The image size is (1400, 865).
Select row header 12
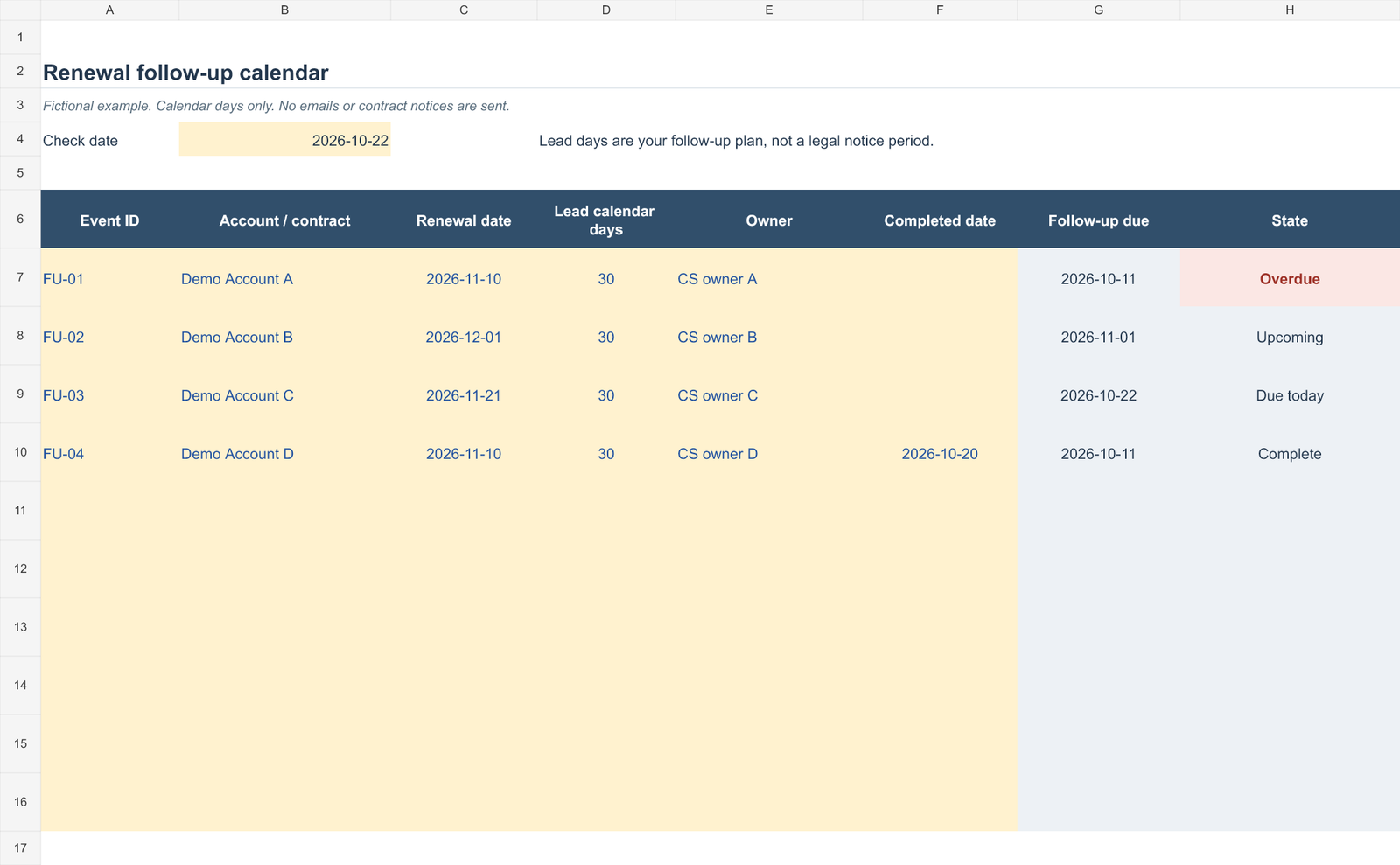pyautogui.click(x=20, y=569)
